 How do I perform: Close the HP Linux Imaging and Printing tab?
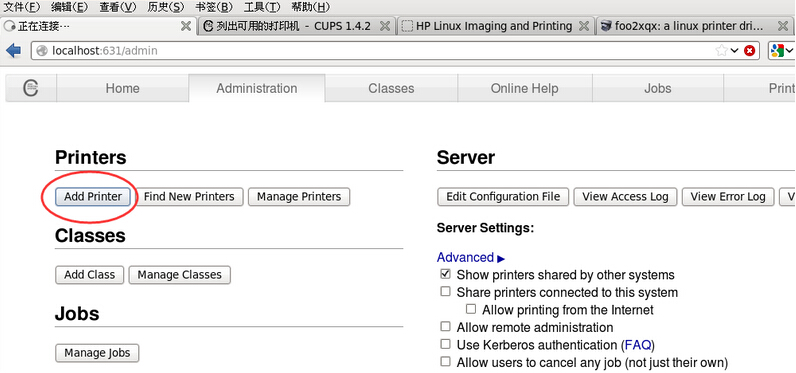(x=584, y=26)
